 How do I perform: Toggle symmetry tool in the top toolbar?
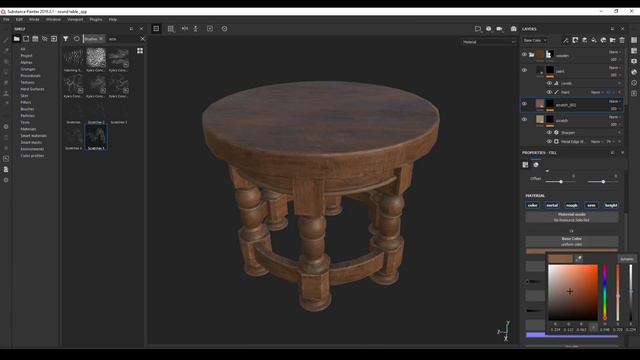[x=185, y=29]
